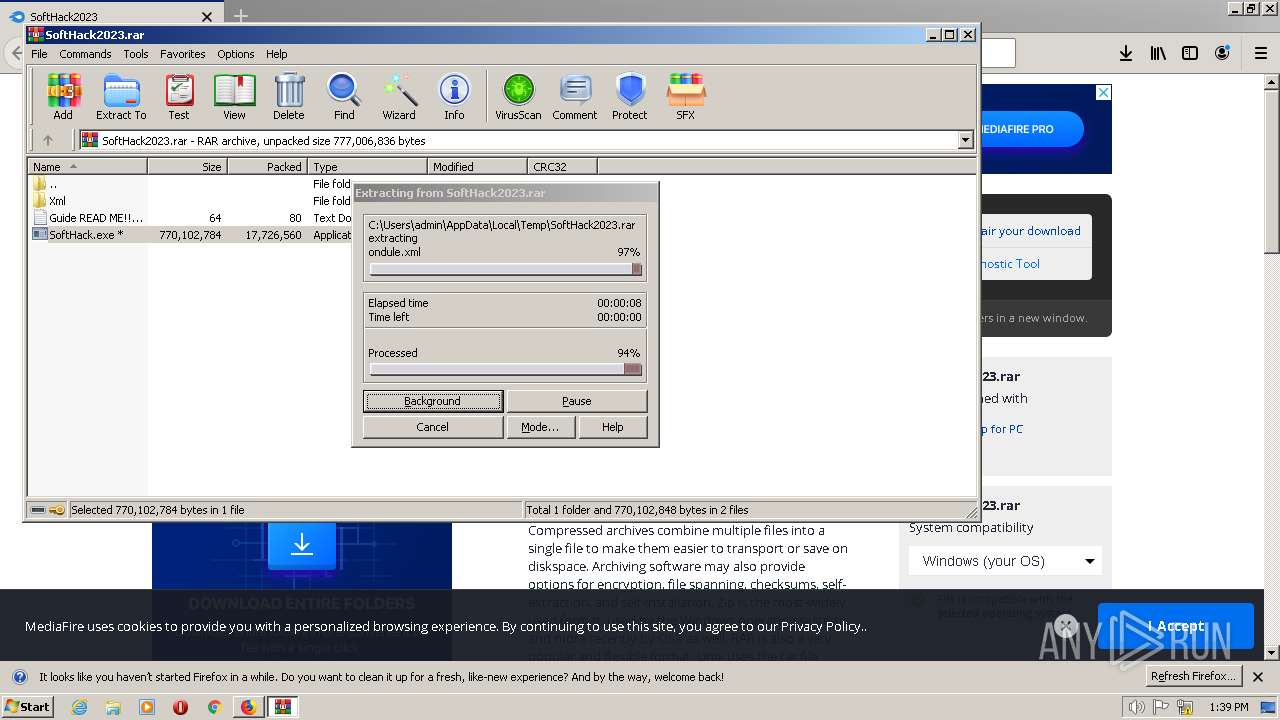
Task: Click the blue download folder thumbnail
Action: (302, 545)
